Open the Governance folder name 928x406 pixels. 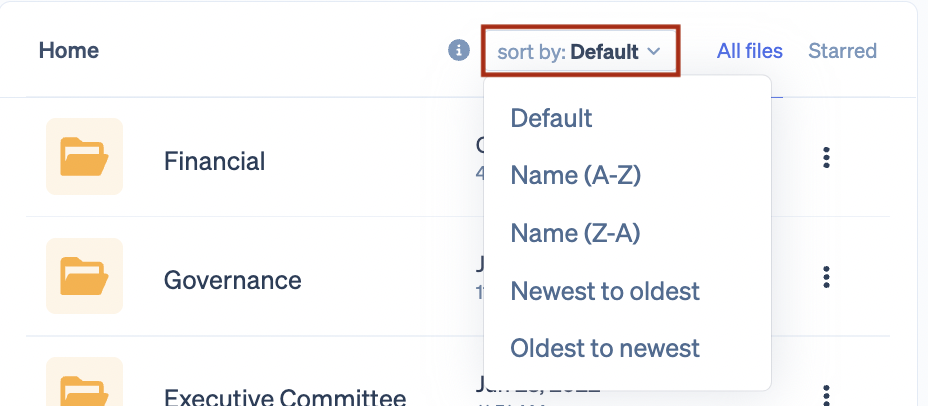tap(232, 280)
